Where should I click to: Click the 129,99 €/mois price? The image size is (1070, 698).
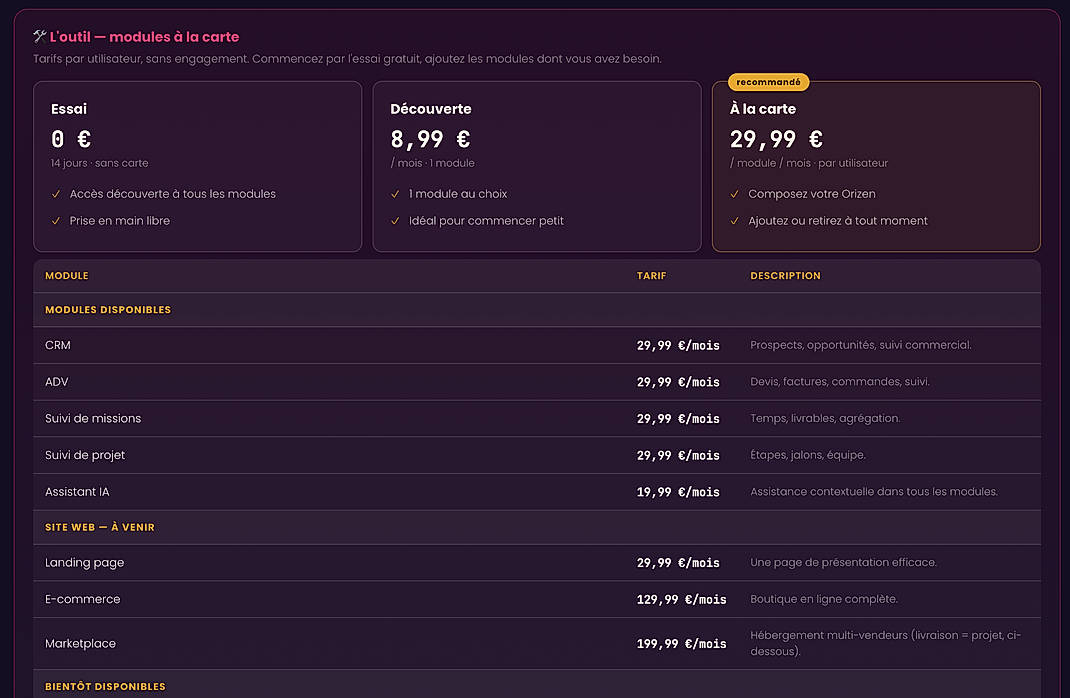[x=681, y=599]
